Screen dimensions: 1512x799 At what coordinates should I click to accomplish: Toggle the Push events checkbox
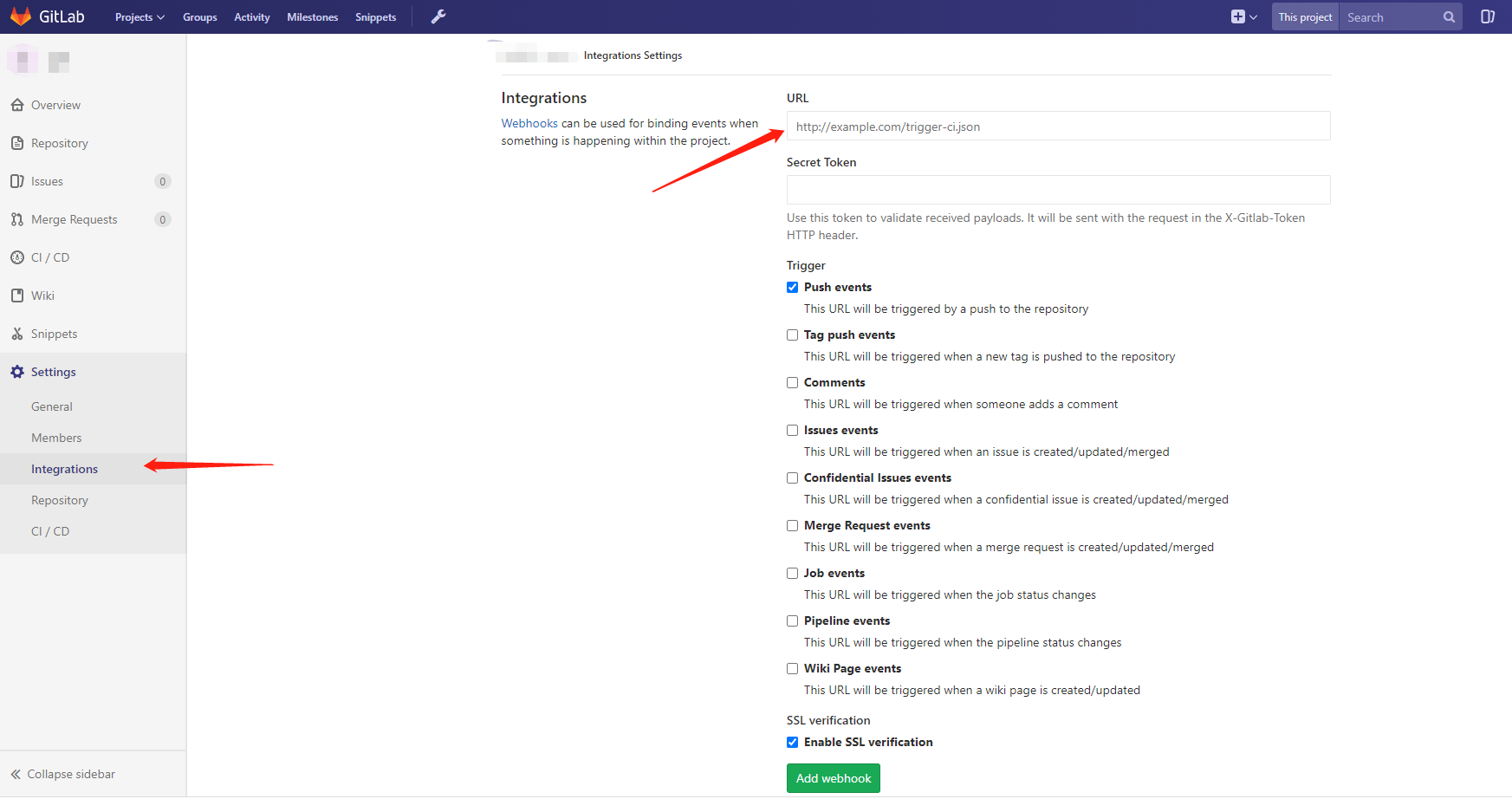792,288
